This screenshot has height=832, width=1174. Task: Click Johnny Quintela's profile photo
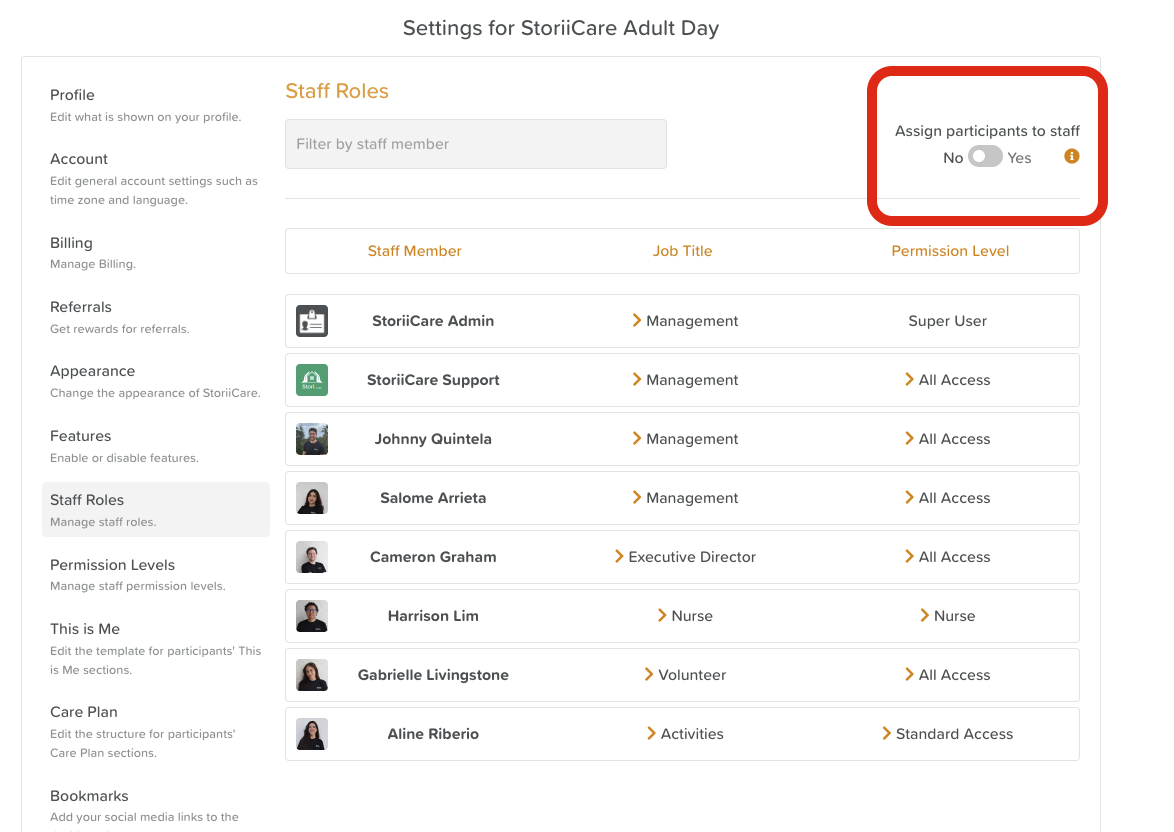(312, 439)
